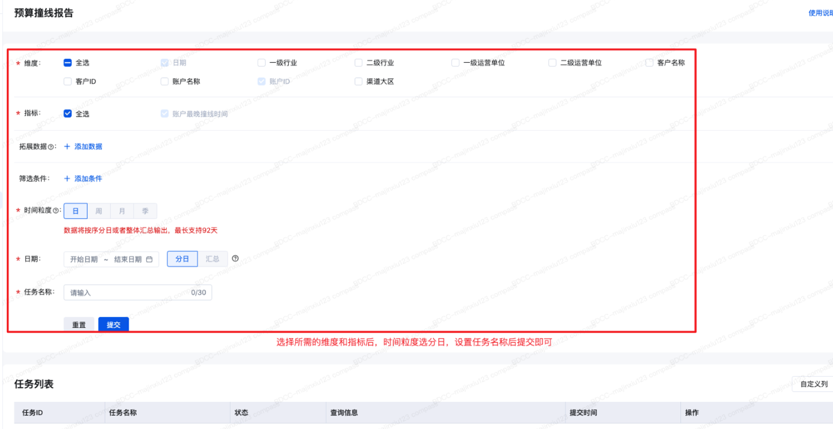This screenshot has height=429, width=833.
Task: Toggle the 全选 checkbox for 指标
Action: (x=68, y=114)
